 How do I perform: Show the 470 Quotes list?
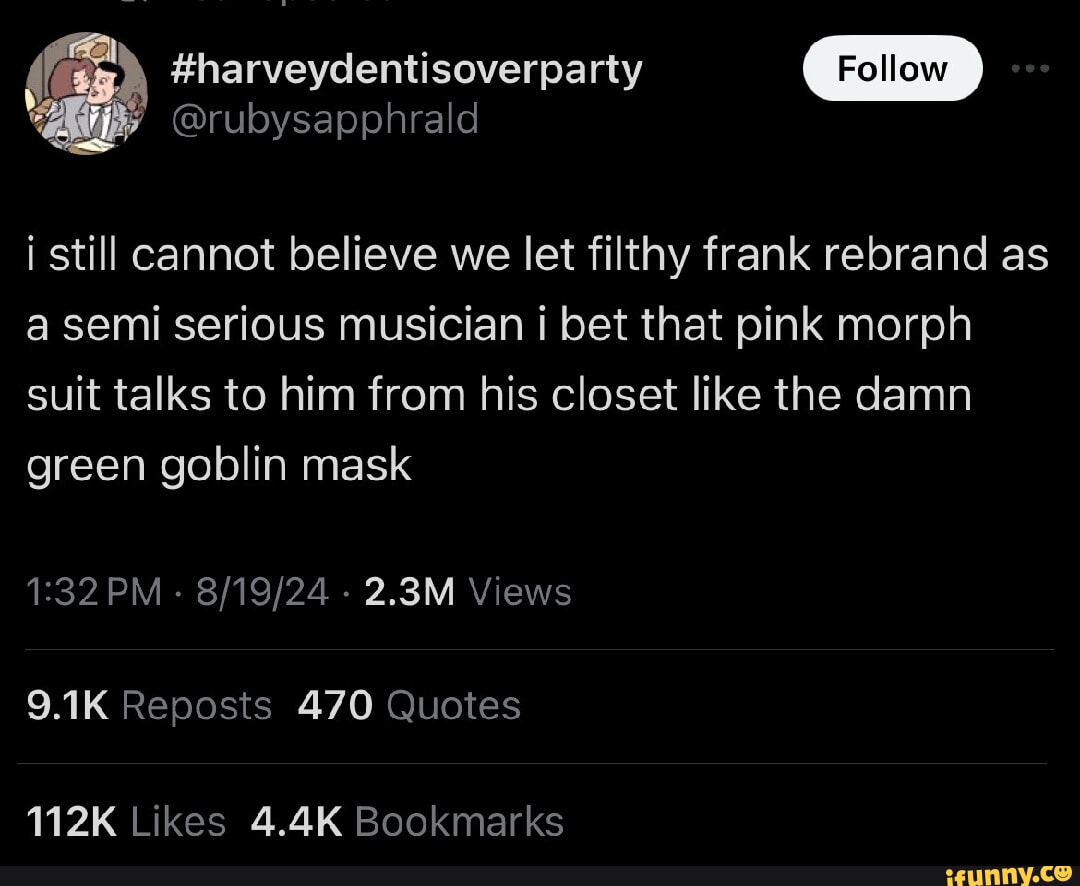point(409,706)
